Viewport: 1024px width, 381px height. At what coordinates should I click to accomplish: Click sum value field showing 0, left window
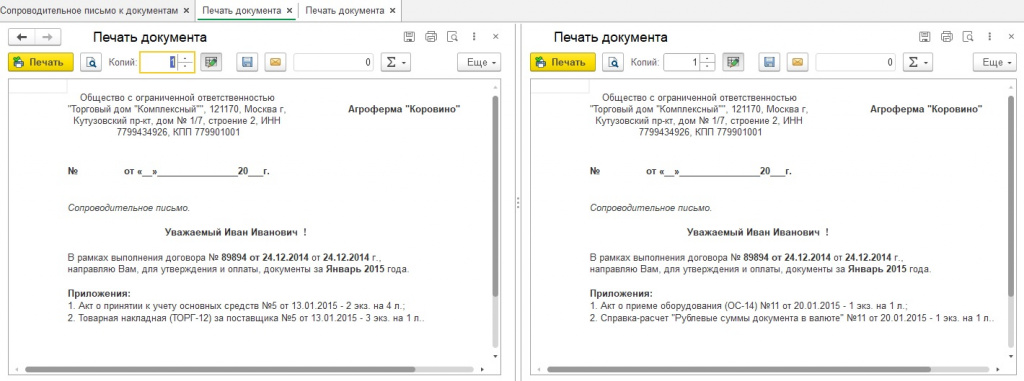[334, 63]
